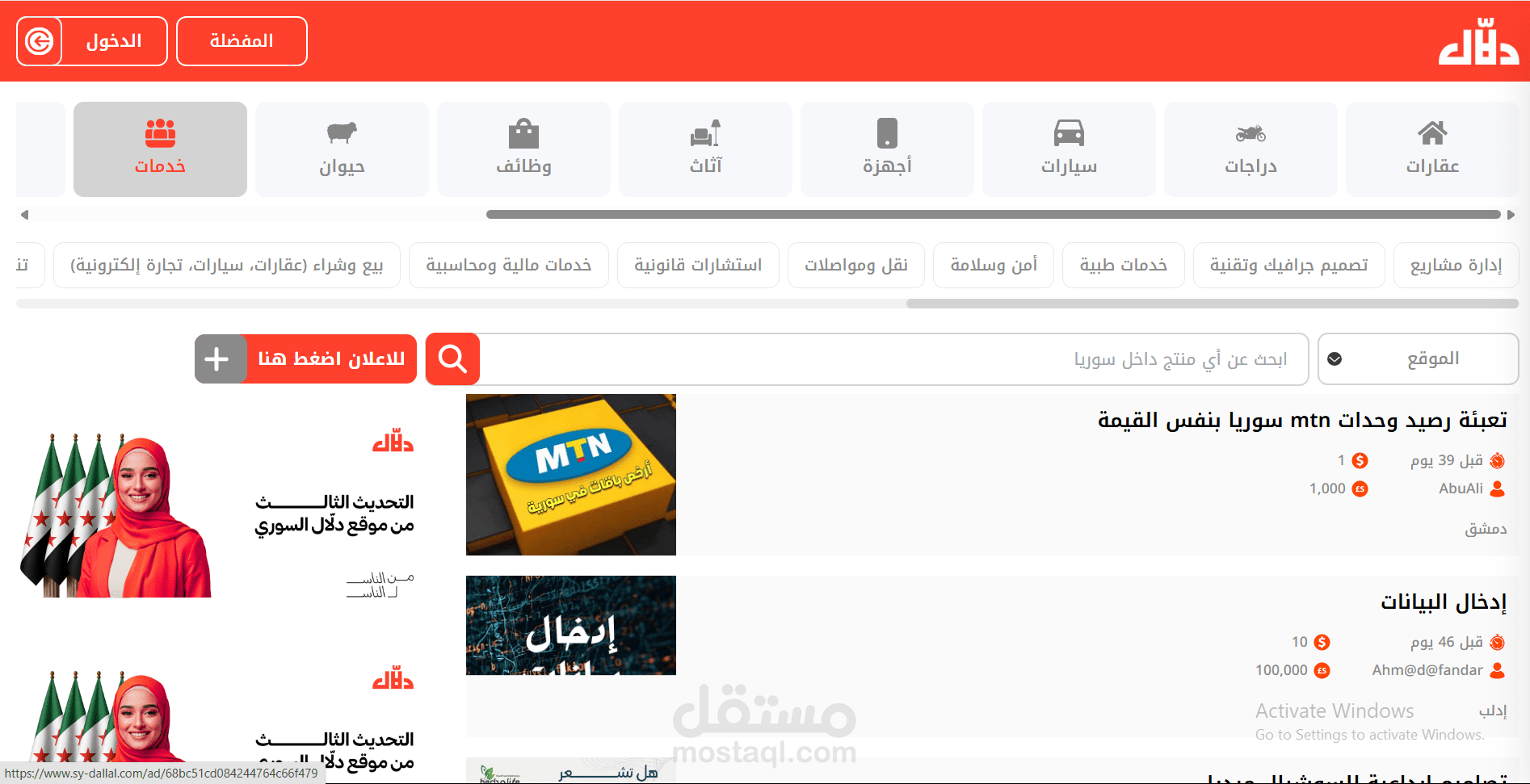The image size is (1530, 784).
Task: Click the phone device icon
Action: tap(887, 133)
